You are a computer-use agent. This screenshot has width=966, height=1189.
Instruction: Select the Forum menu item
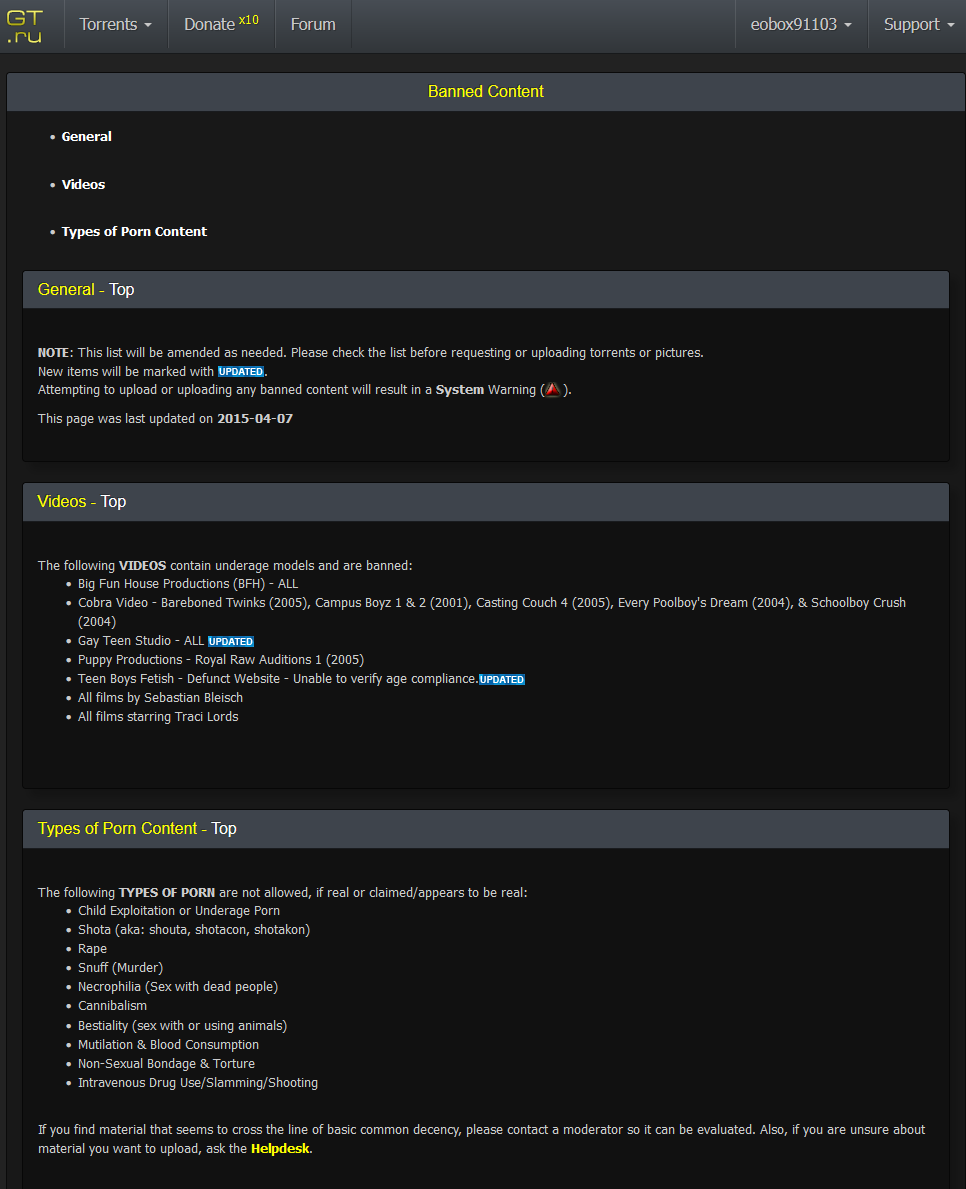pyautogui.click(x=312, y=24)
